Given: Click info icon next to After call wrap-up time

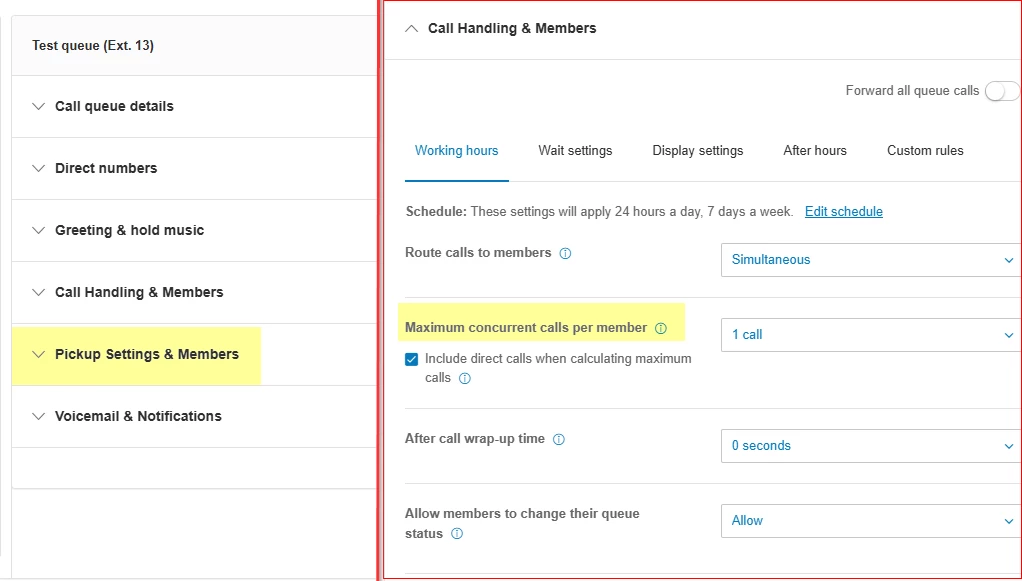Looking at the screenshot, I should click(559, 440).
